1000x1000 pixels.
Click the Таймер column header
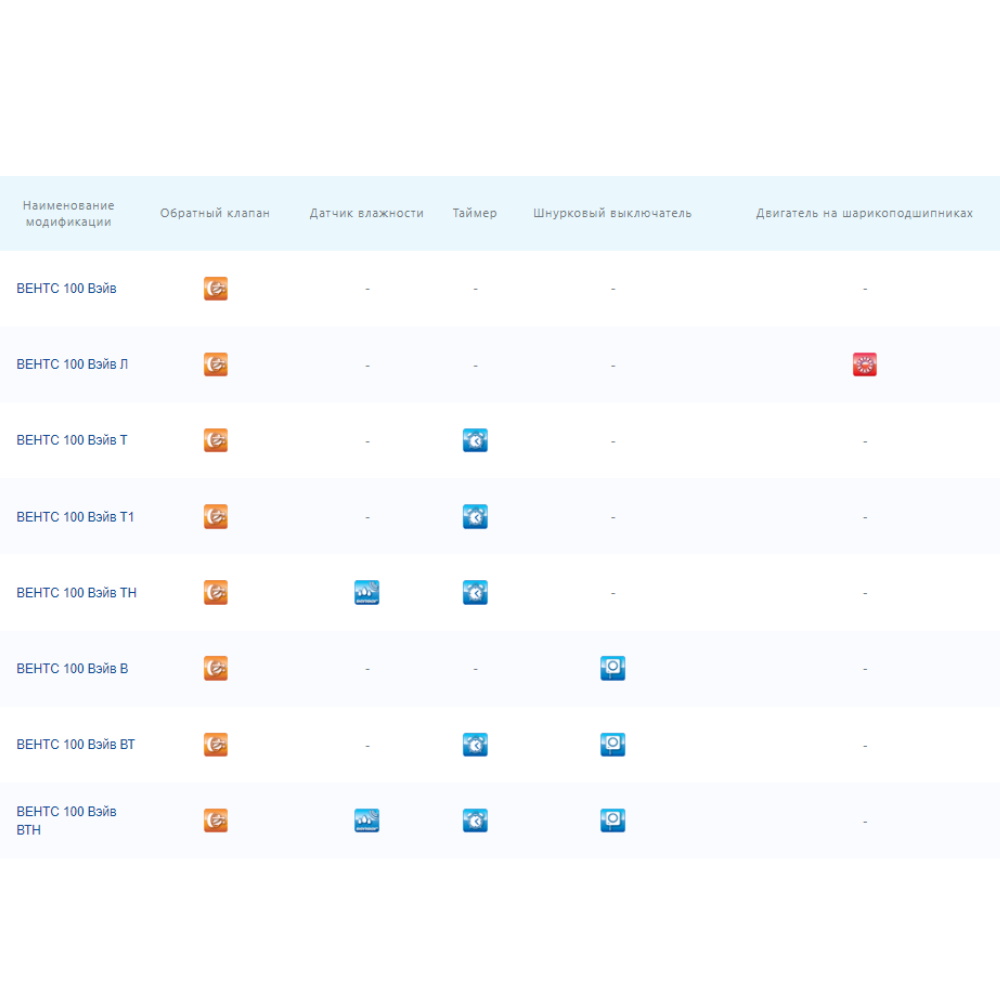click(x=474, y=213)
